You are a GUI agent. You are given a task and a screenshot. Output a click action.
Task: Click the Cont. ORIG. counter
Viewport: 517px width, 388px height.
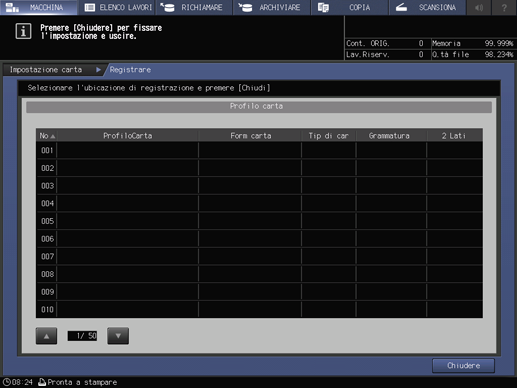(x=385, y=43)
